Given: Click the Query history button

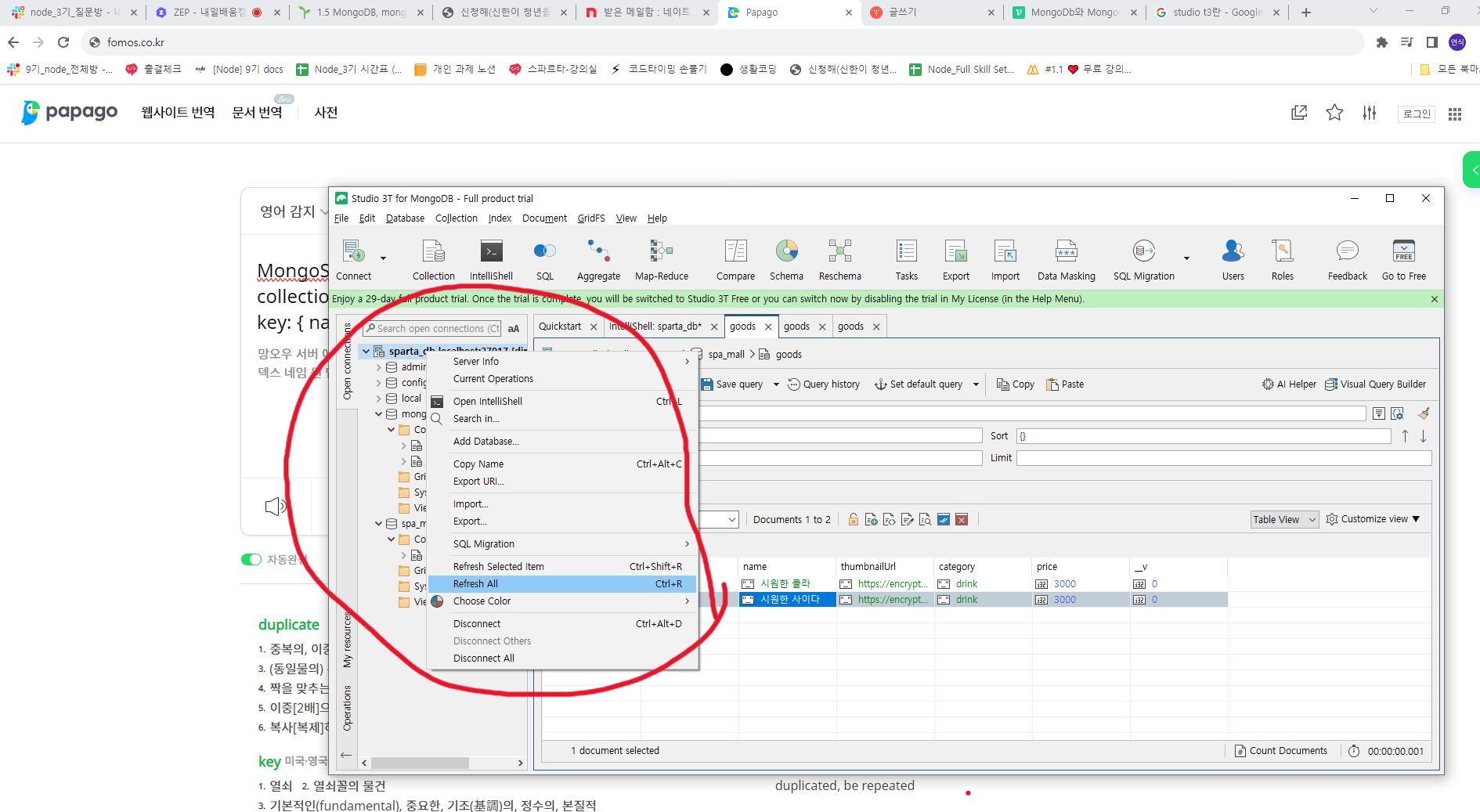Looking at the screenshot, I should point(824,384).
